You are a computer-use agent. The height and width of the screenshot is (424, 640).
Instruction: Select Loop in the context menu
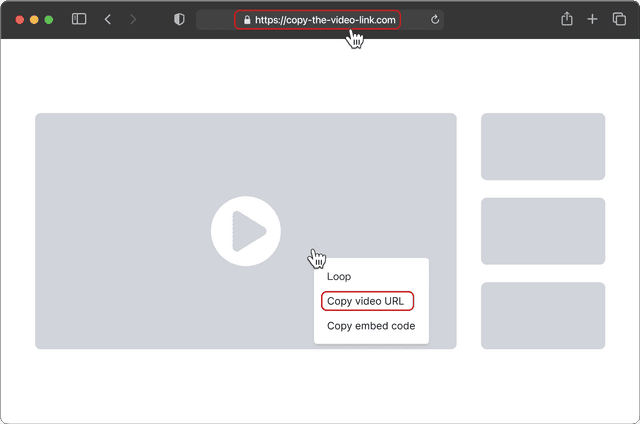coord(339,276)
